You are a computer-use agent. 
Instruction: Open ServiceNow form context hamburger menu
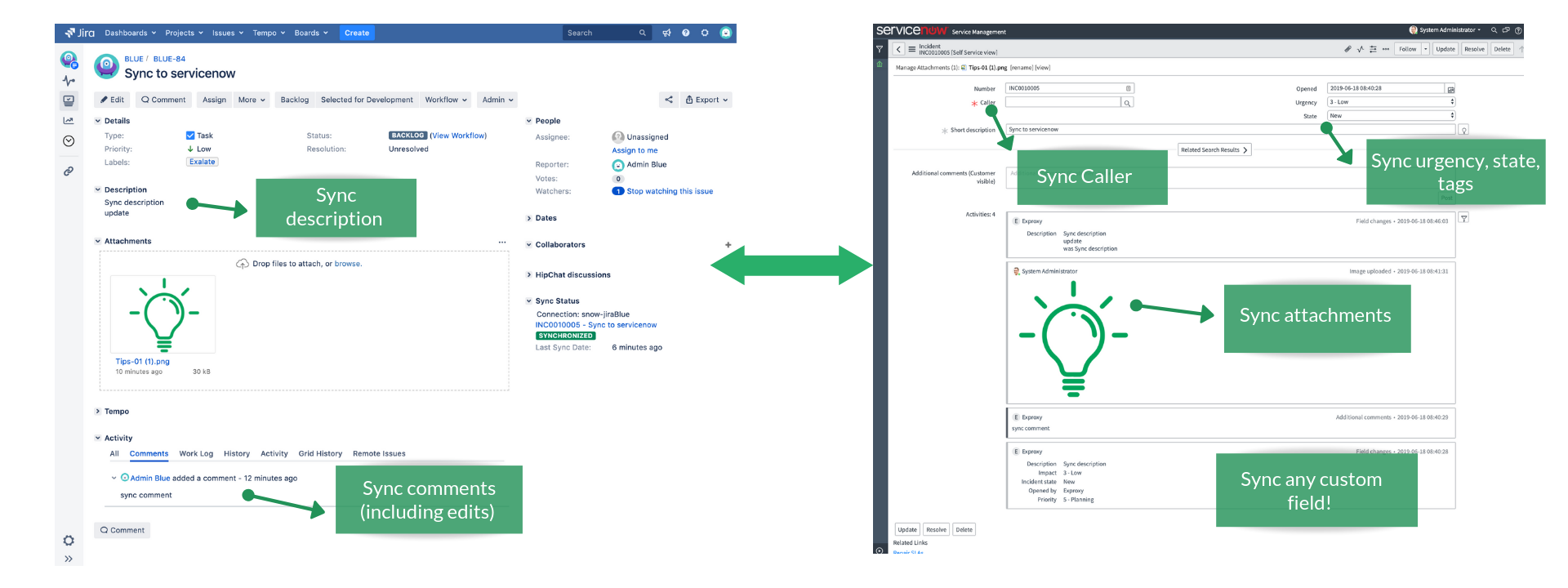pyautogui.click(x=912, y=49)
